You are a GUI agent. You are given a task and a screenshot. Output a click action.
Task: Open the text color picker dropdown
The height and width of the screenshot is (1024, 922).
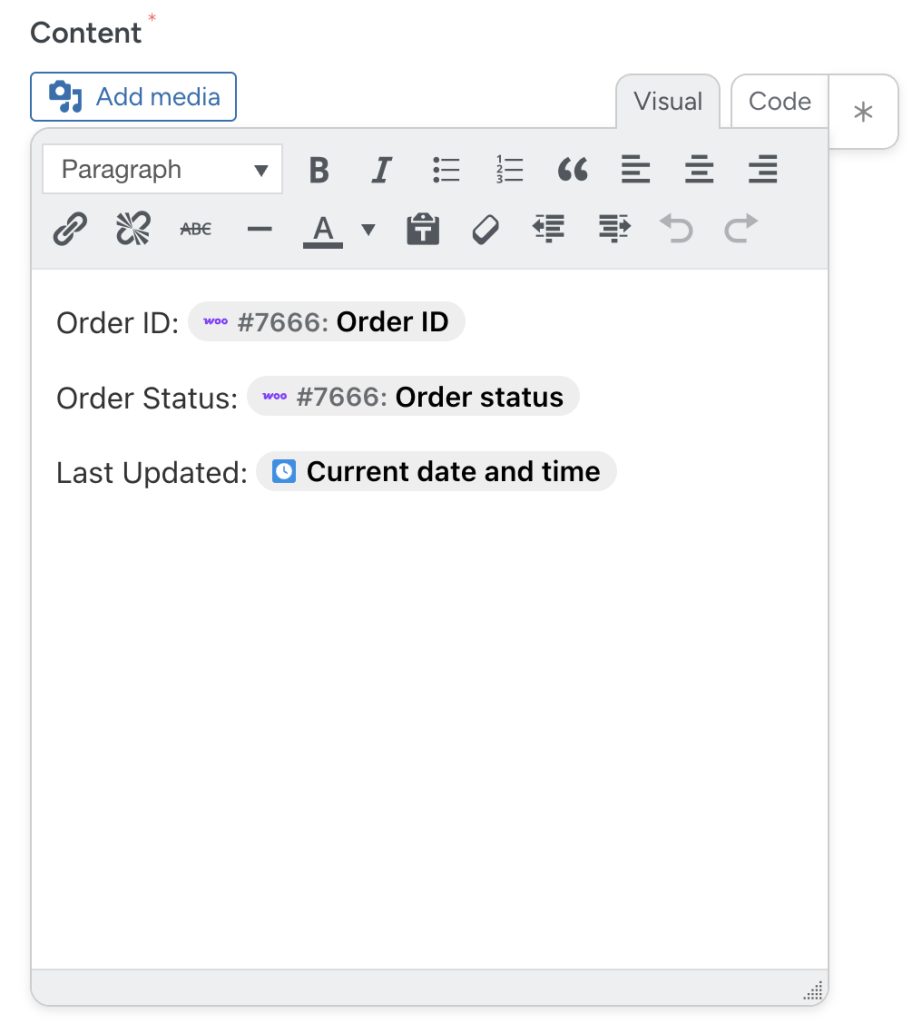369,228
